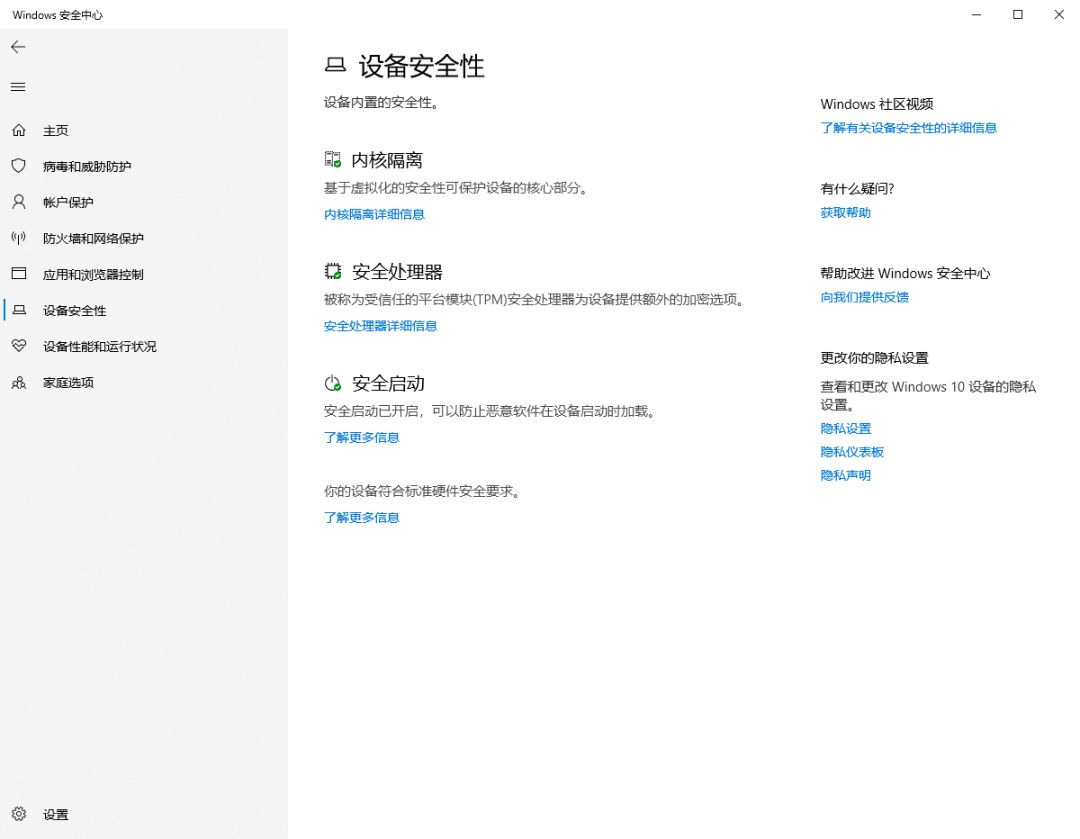Open 隐私仪表板 link
The height and width of the screenshot is (839, 1080).
click(x=852, y=452)
